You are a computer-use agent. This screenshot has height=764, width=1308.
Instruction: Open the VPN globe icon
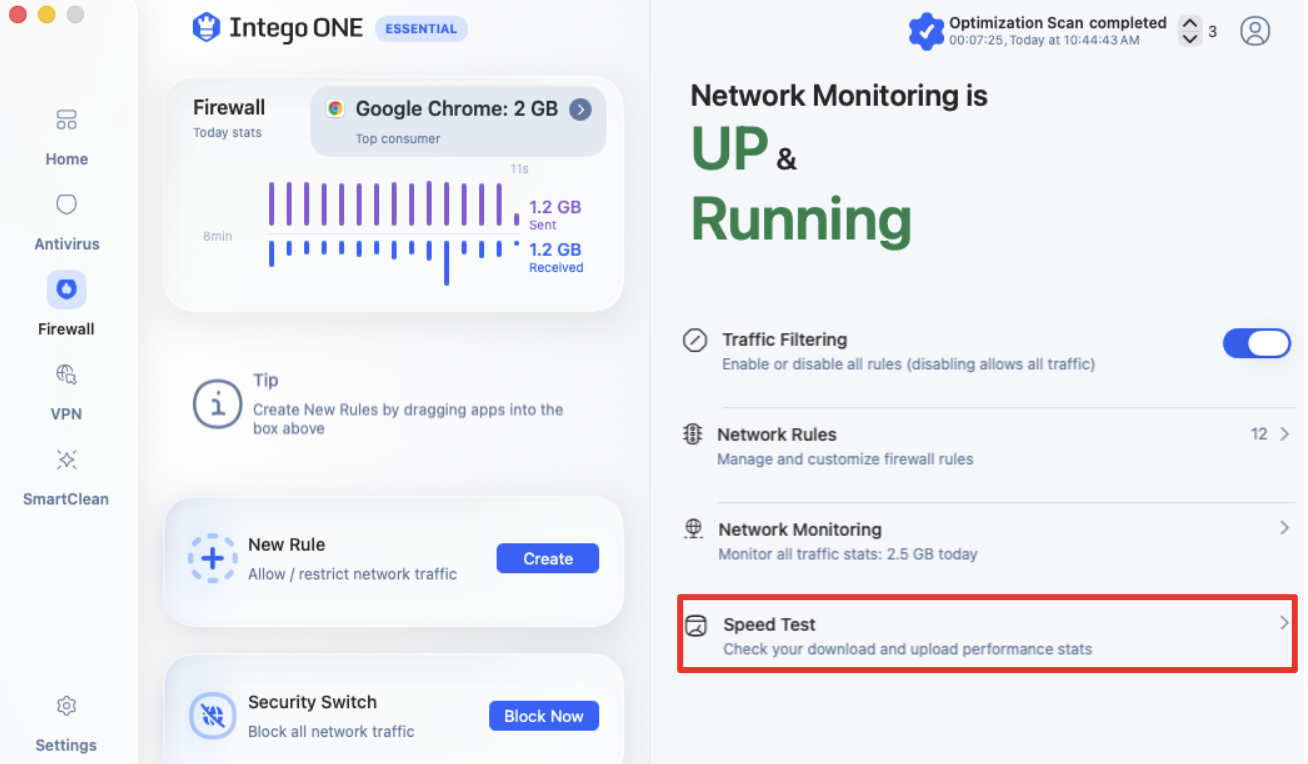66,375
